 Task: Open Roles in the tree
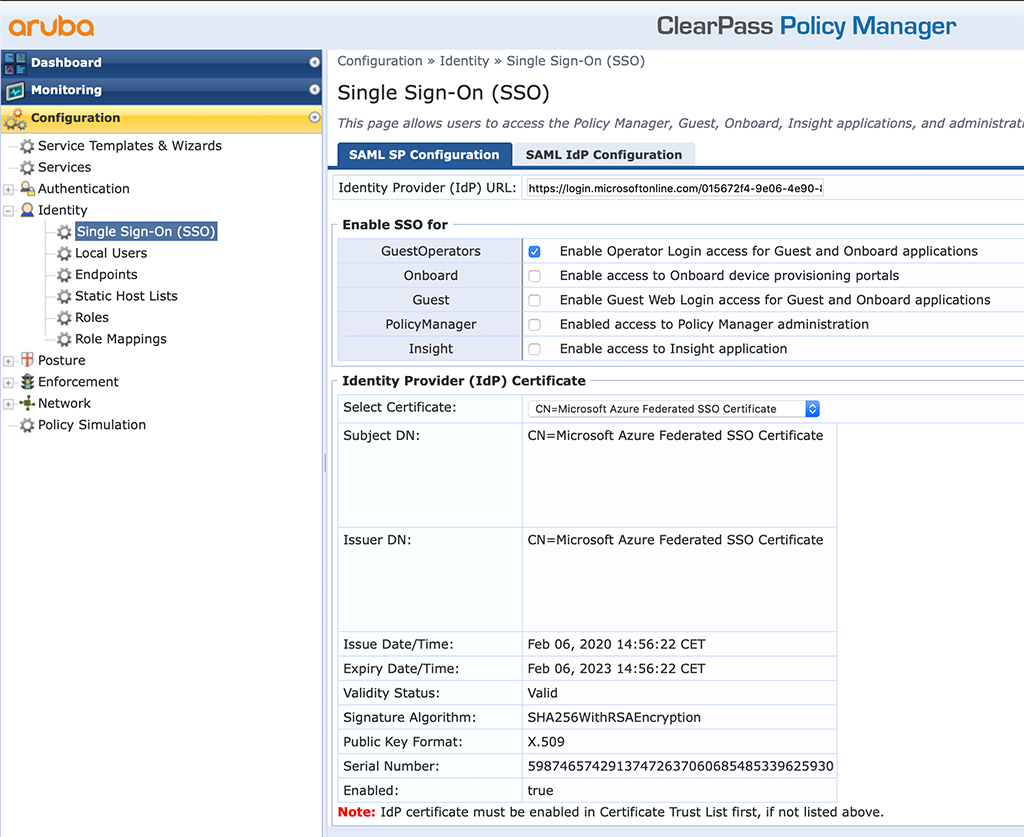coord(92,318)
